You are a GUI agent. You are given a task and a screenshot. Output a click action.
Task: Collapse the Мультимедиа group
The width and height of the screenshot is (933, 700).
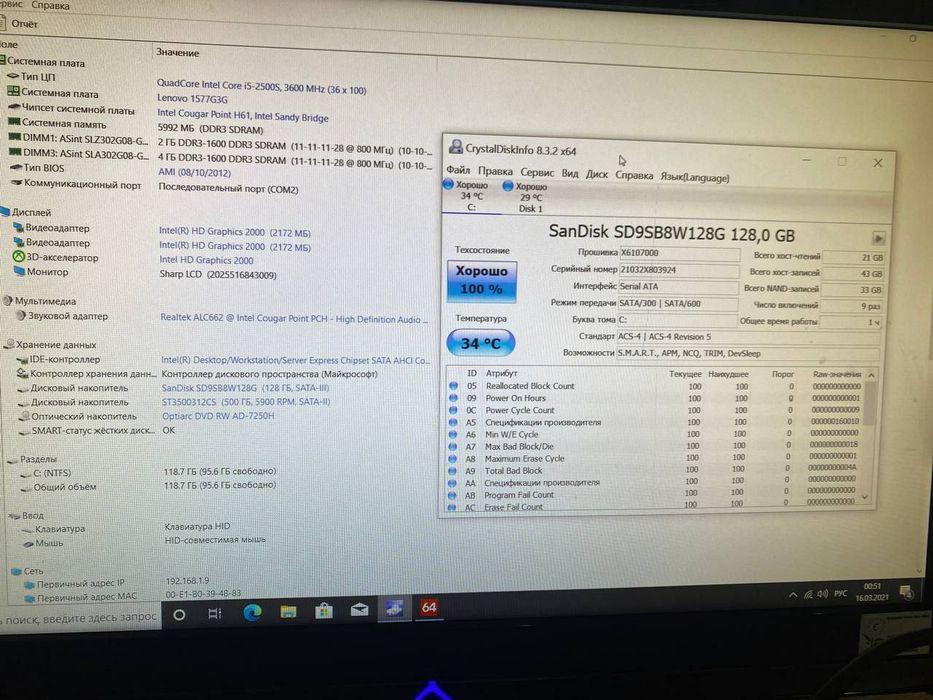point(7,301)
